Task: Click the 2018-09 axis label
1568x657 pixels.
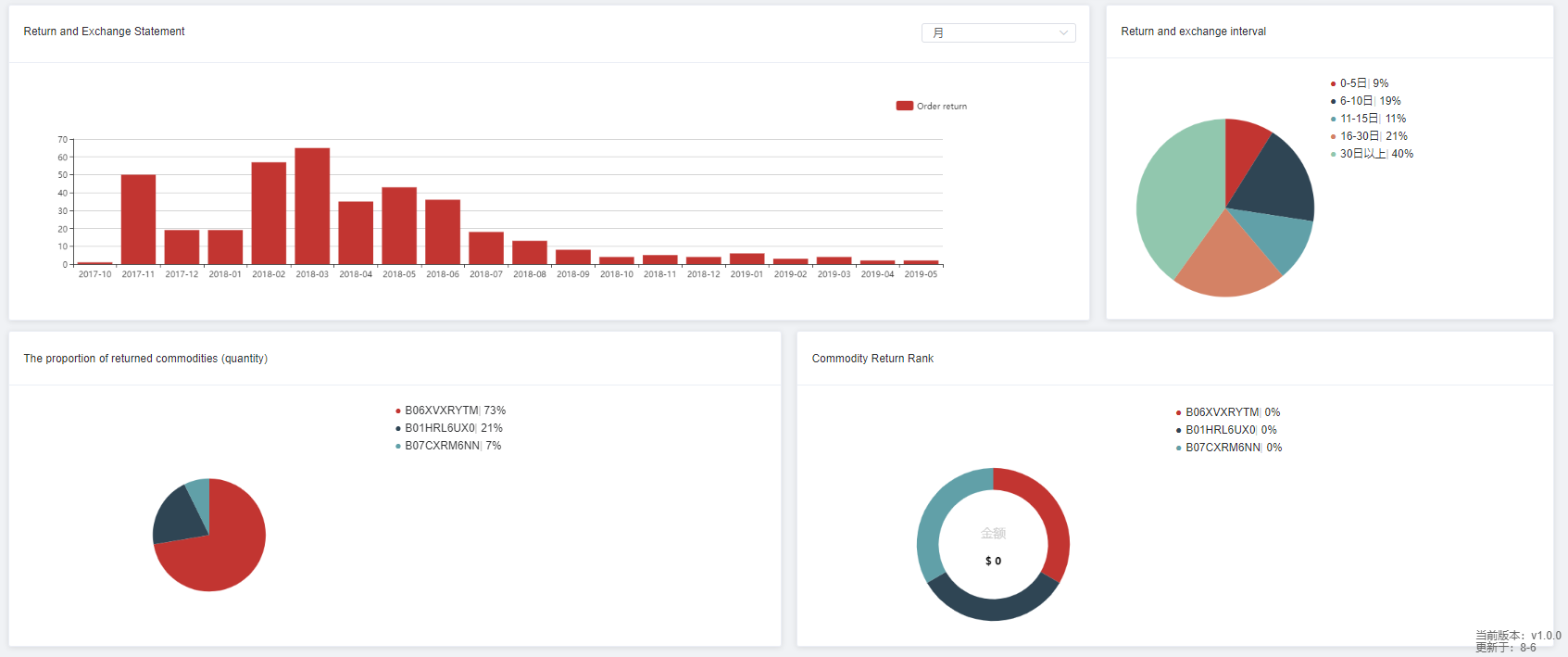Action: [x=573, y=274]
